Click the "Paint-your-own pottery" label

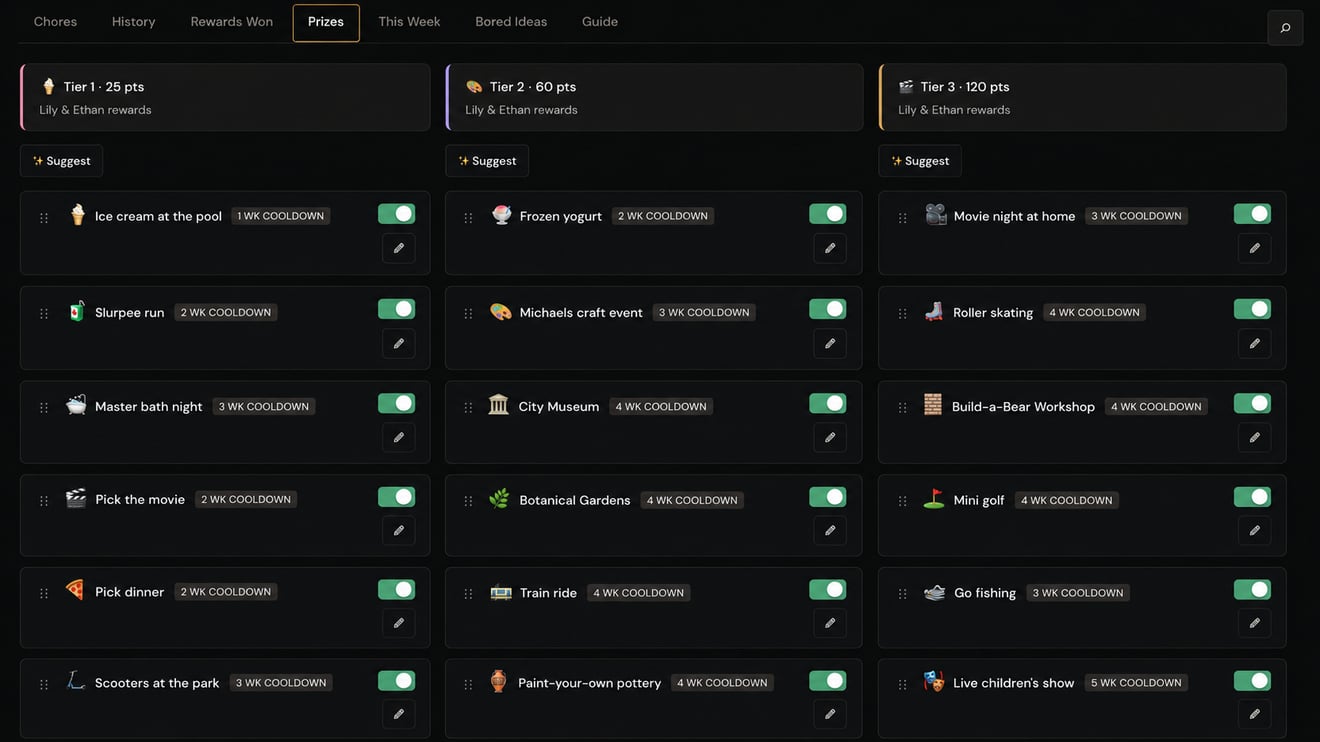(589, 683)
